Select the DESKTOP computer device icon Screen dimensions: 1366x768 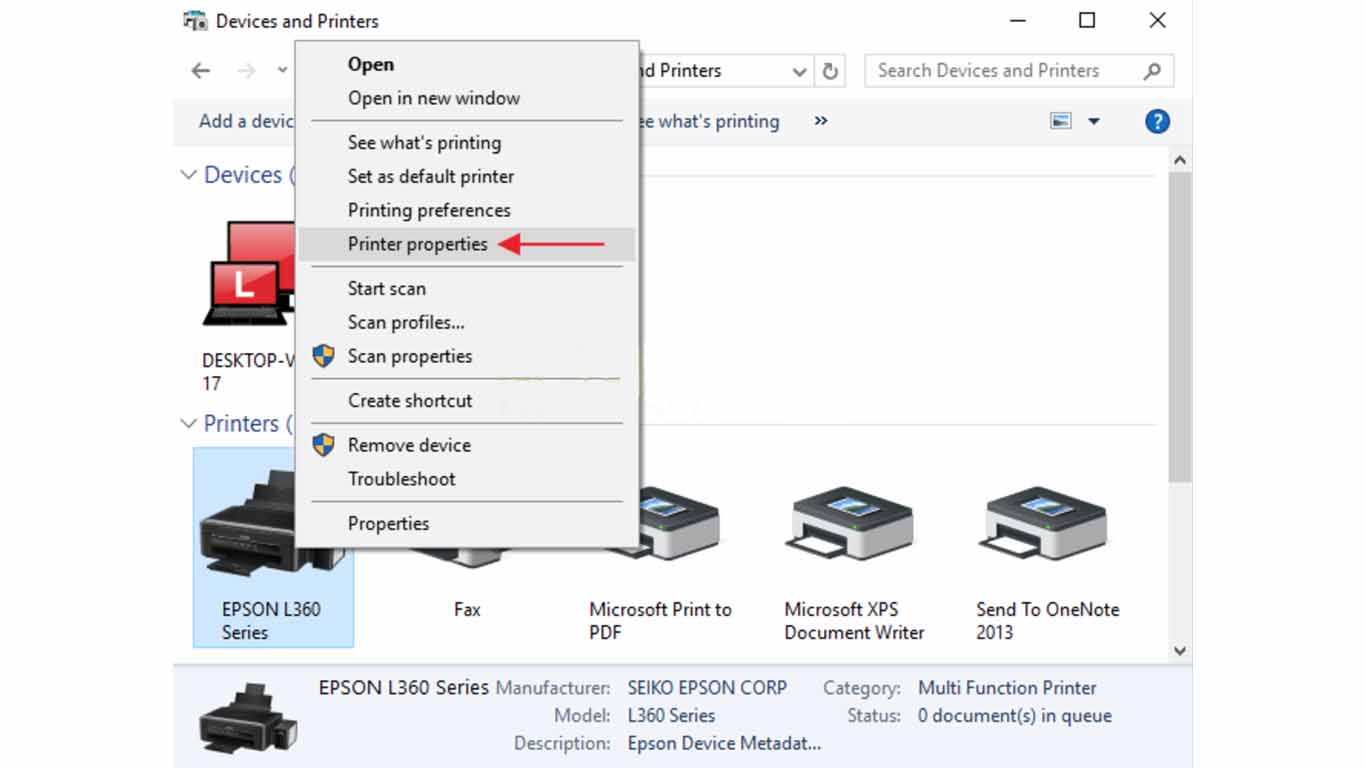(x=248, y=275)
